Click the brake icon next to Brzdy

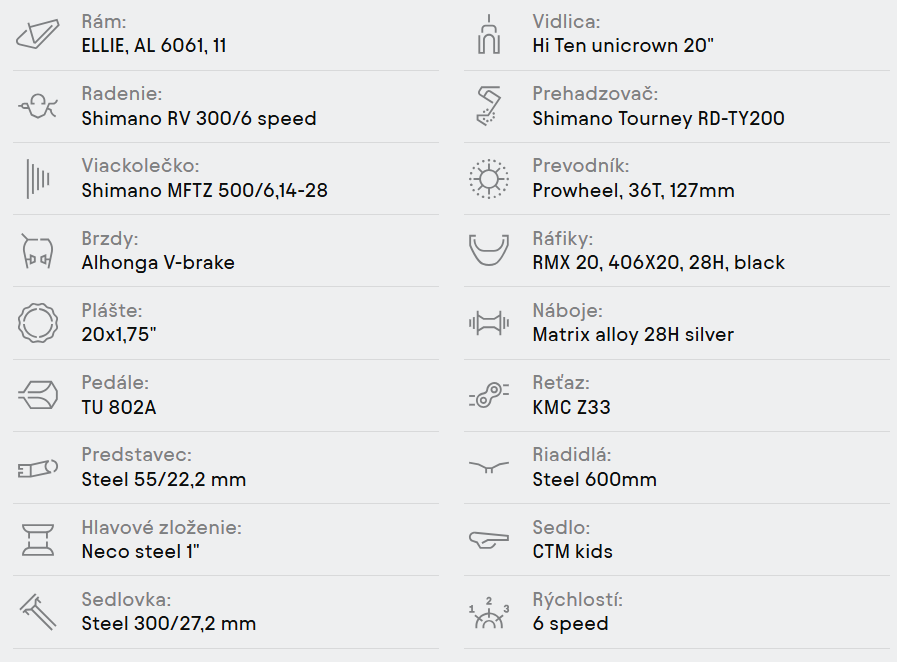pos(38,251)
